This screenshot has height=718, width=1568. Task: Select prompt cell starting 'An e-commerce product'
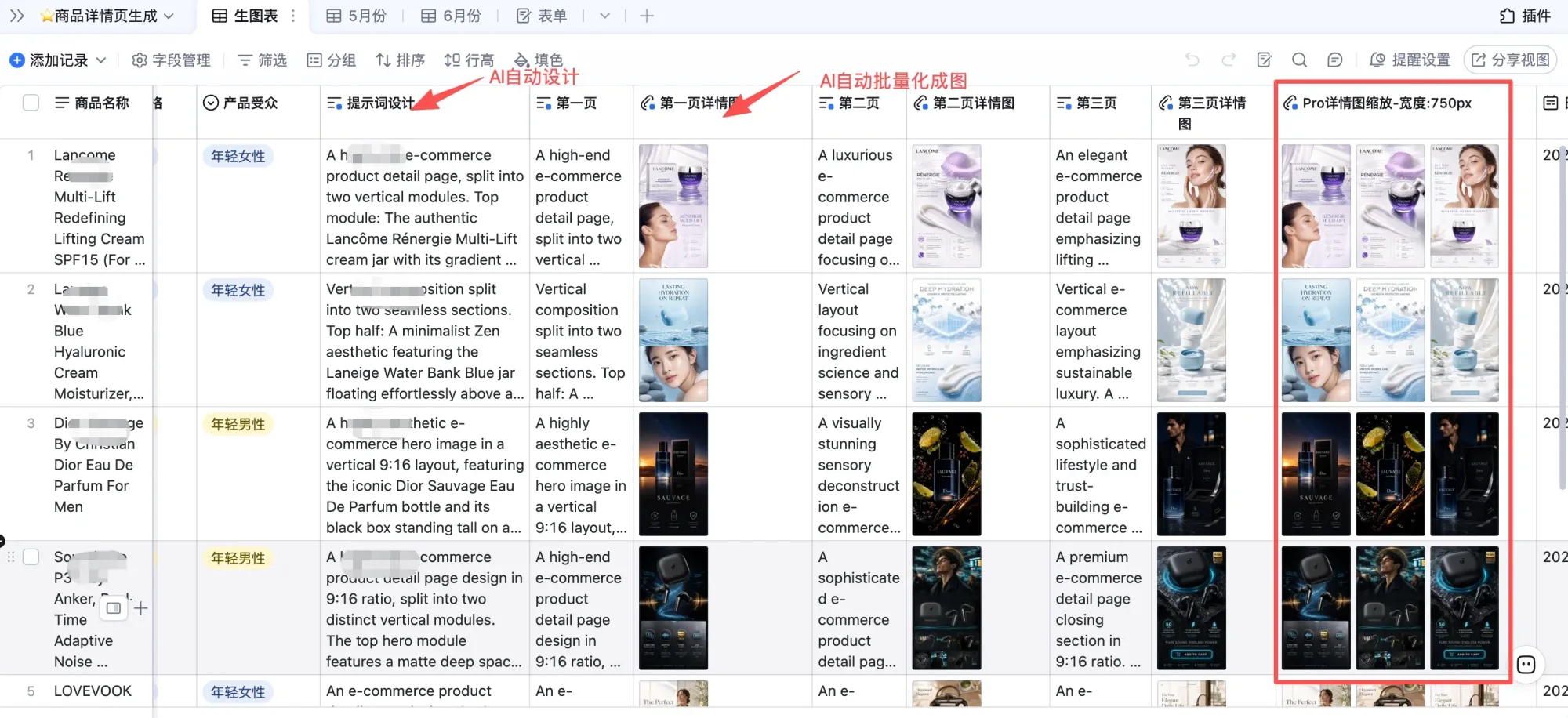(424, 691)
